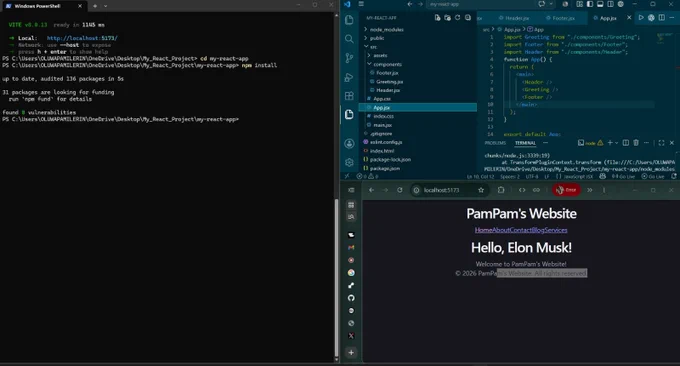Click Spaces: 2 indentation status item
This screenshot has height=366, width=680.
[510, 176]
